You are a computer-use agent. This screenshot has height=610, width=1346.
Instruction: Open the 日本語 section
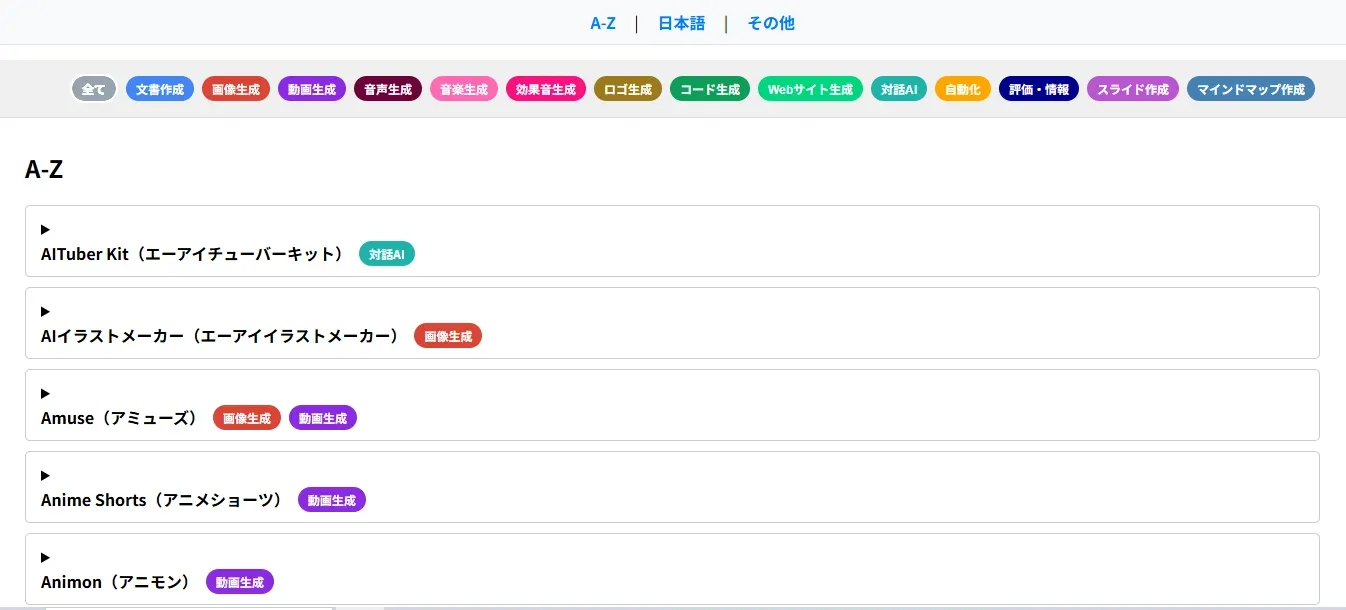pos(681,22)
